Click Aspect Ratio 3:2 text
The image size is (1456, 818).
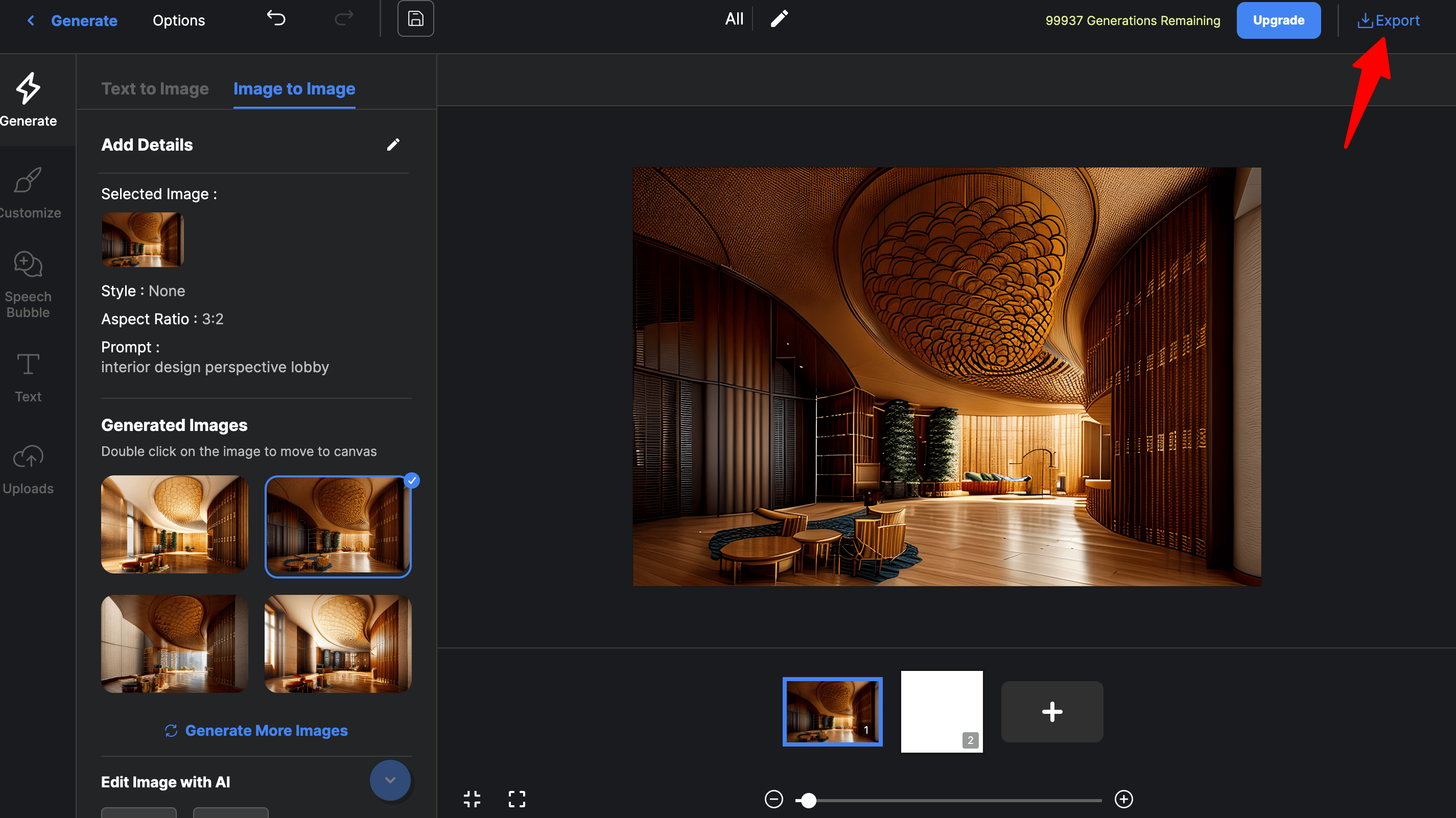[162, 319]
